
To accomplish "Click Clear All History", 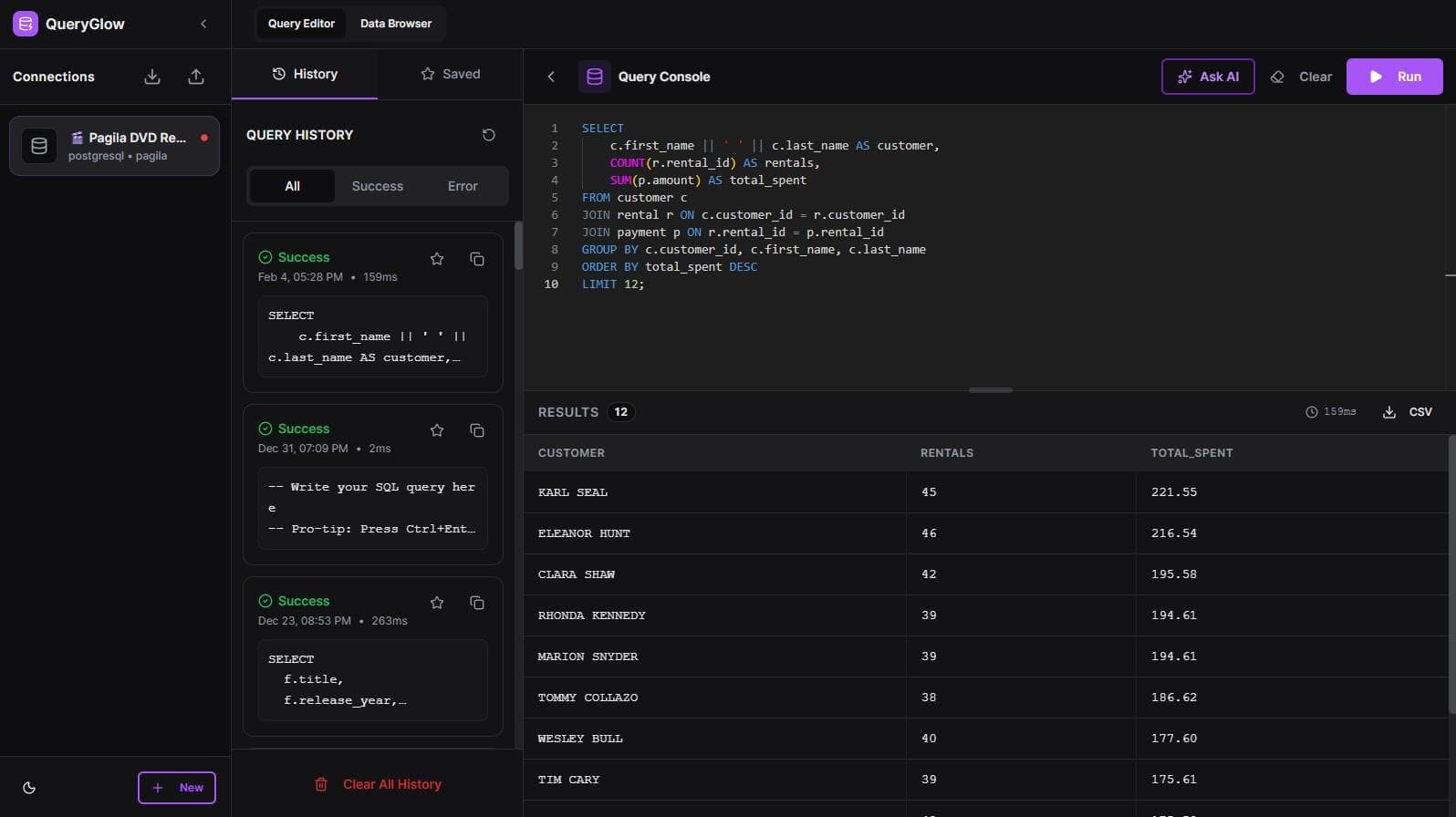I will pos(378,784).
